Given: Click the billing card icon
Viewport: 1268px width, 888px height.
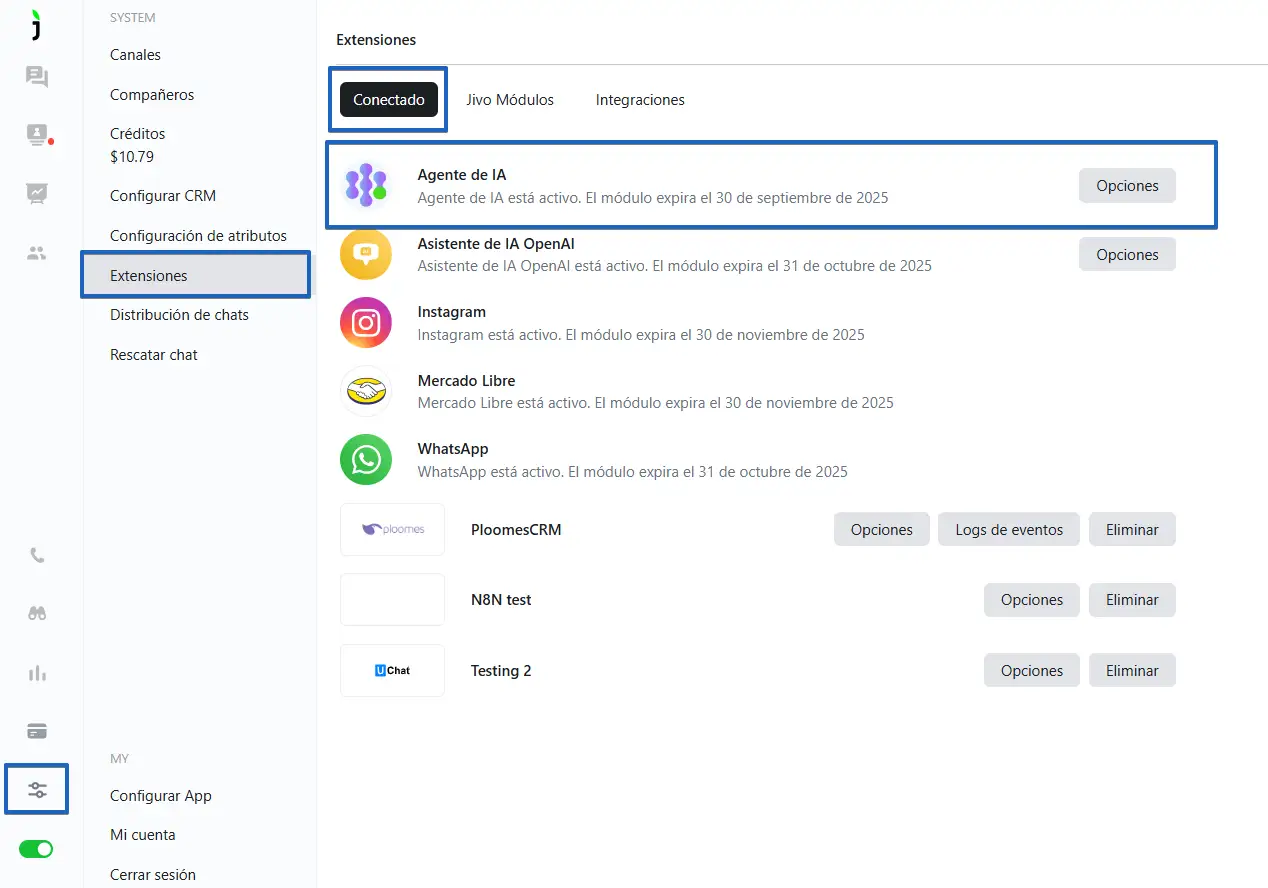Looking at the screenshot, I should tap(37, 731).
